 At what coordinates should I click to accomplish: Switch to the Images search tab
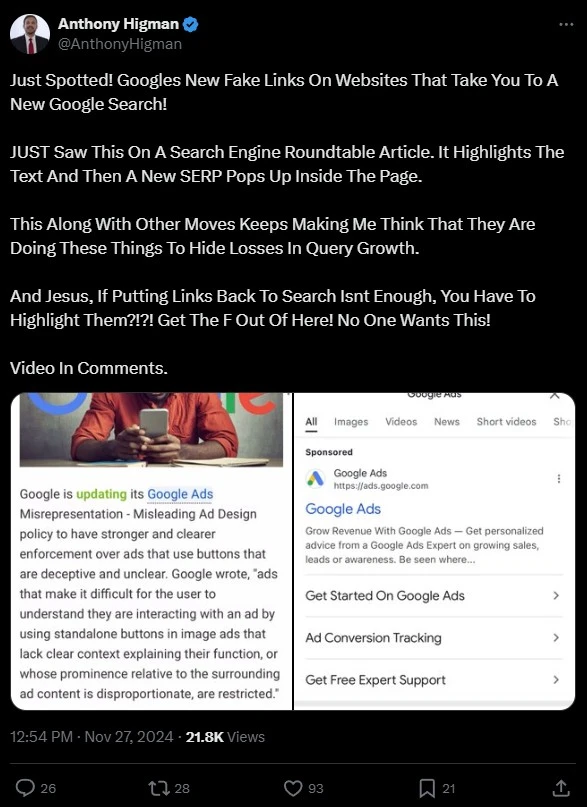[351, 422]
